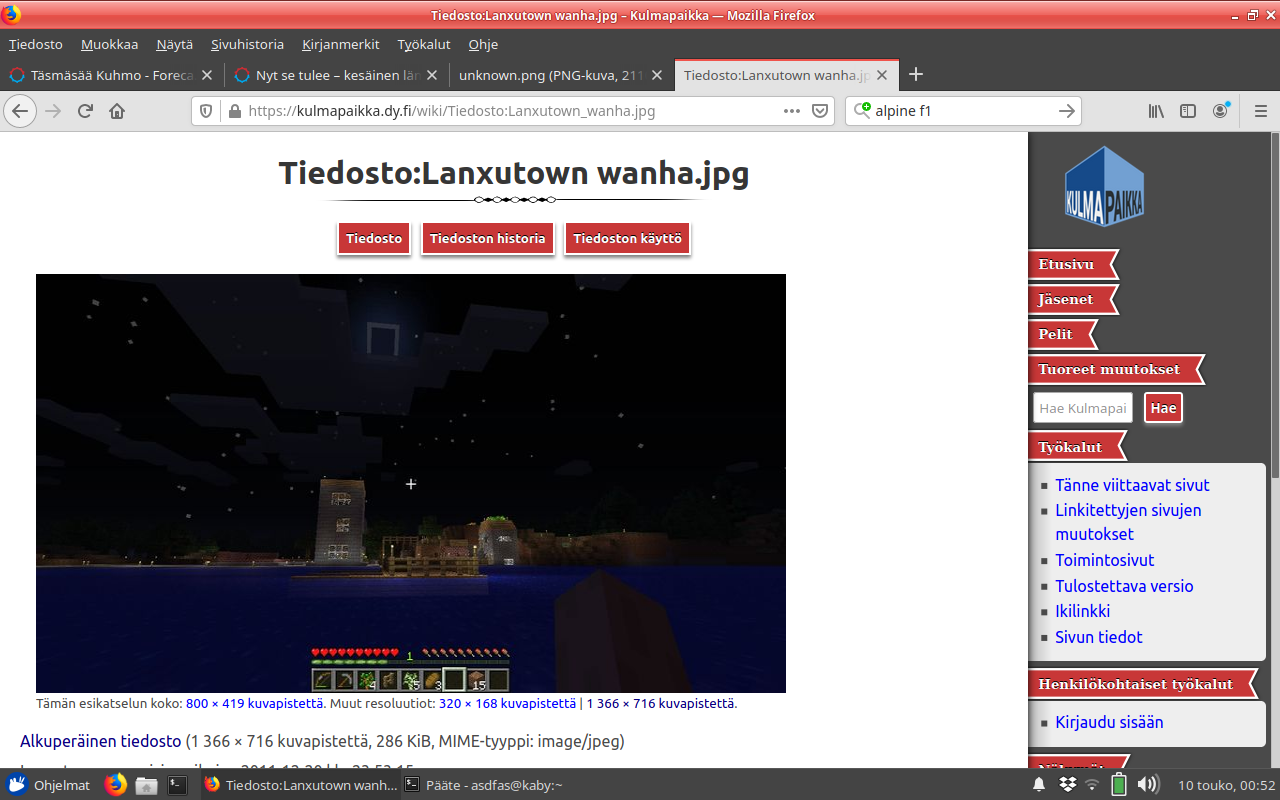Screen dimensions: 1280x800
Task: Open the volume control tray icon
Action: (1148, 785)
